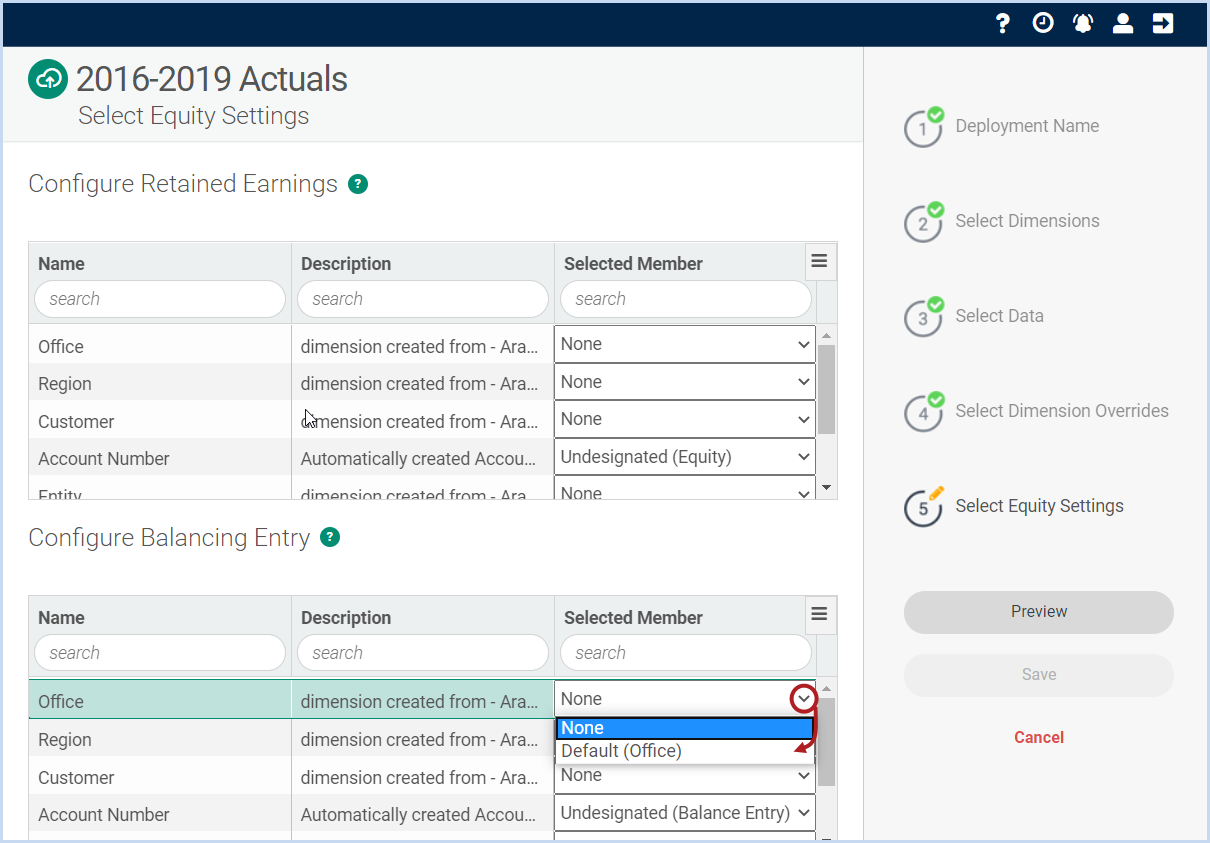Focus Description search field in Balancing Entry table
The width and height of the screenshot is (1210, 843).
point(423,653)
